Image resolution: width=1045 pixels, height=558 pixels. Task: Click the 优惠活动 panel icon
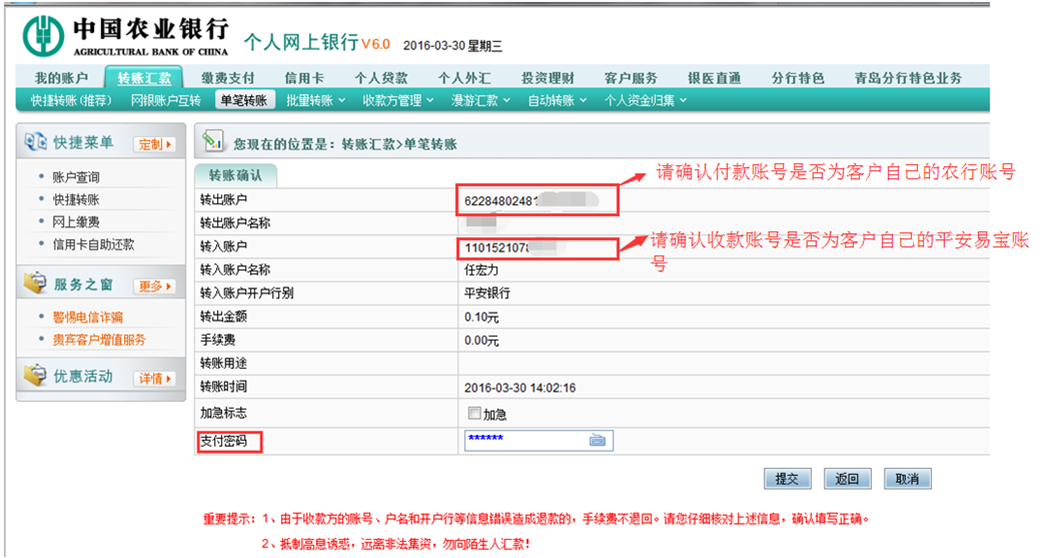click(35, 375)
